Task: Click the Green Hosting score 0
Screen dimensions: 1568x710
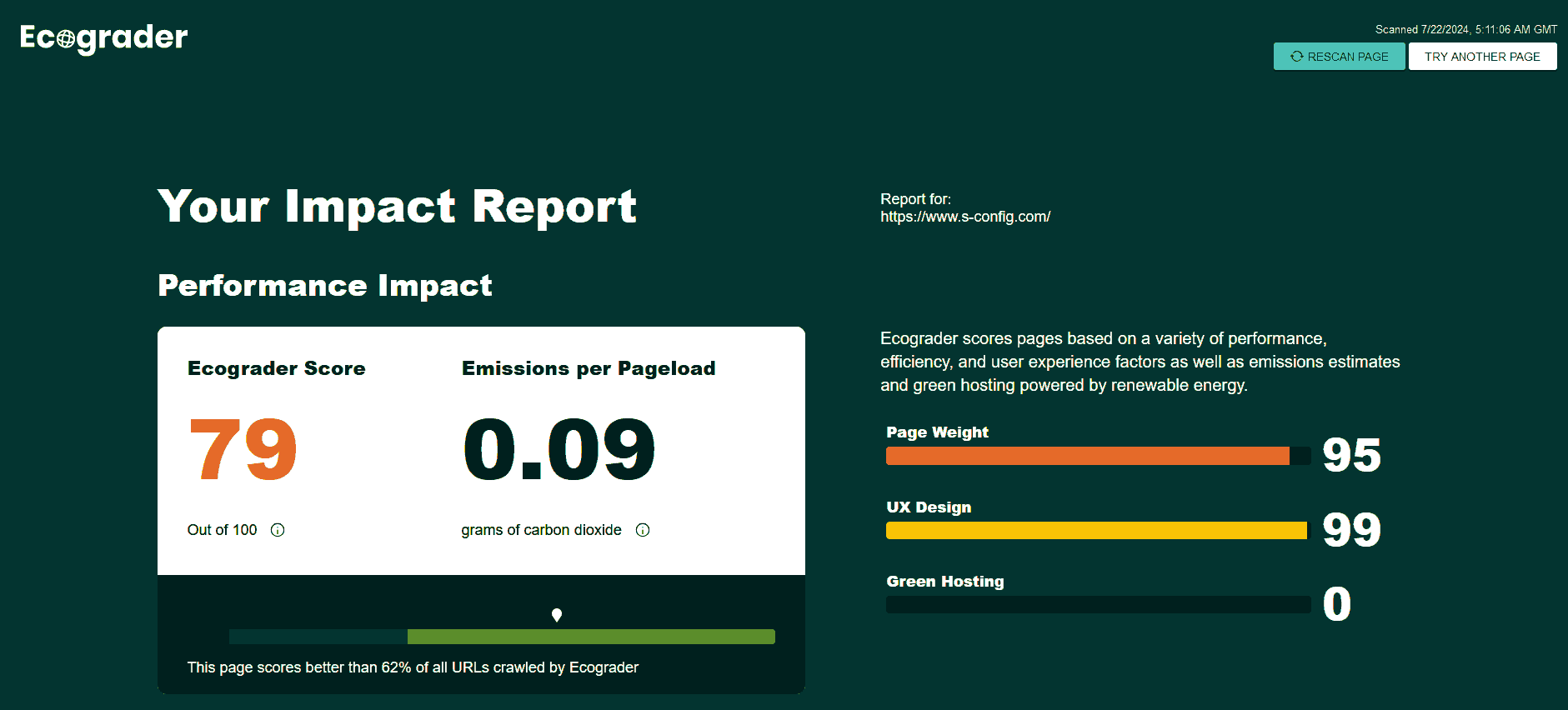Action: point(1337,604)
